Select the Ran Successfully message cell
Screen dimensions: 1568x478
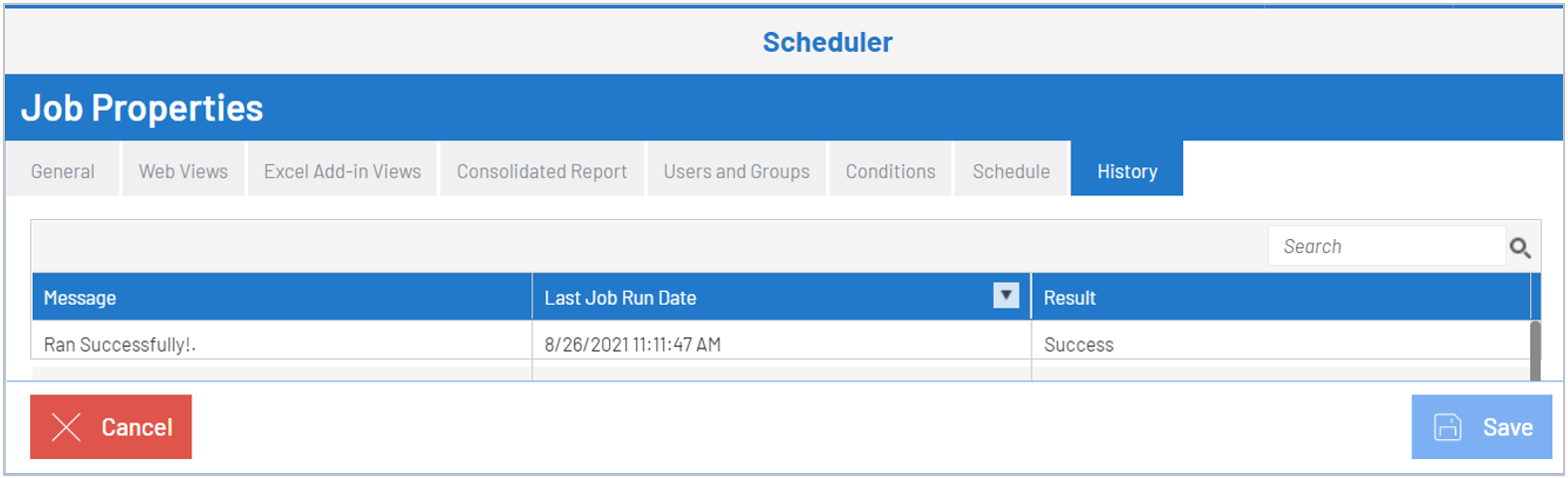click(x=120, y=345)
